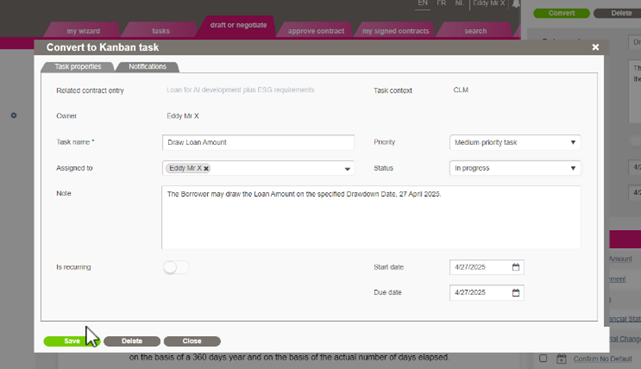Click the Confirm No Default link
641x369 pixels.
point(602,359)
